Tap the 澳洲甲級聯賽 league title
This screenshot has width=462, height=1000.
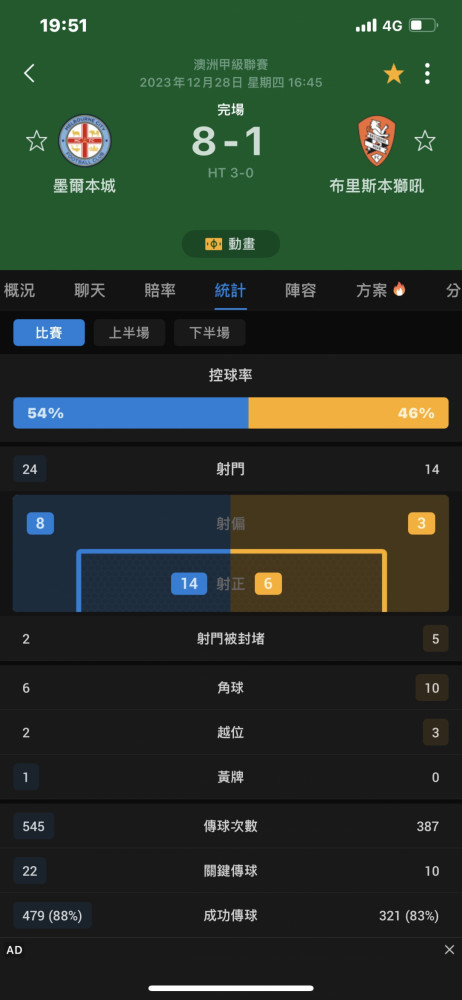(x=231, y=64)
